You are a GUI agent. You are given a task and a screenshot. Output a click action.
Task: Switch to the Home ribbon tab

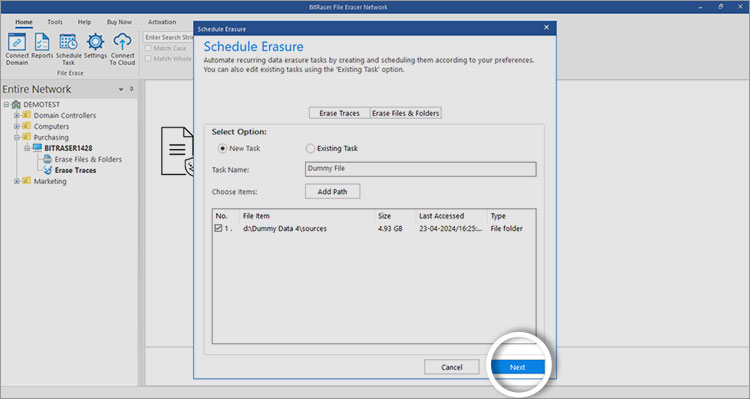23,22
